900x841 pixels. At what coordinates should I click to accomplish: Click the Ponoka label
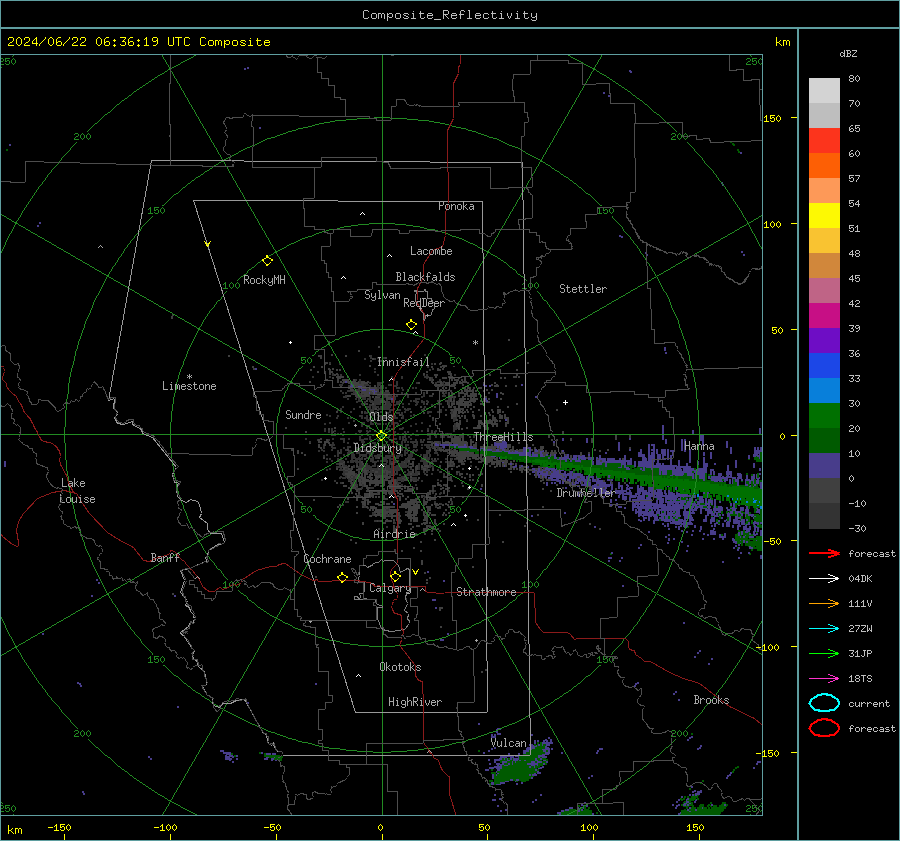pyautogui.click(x=456, y=206)
